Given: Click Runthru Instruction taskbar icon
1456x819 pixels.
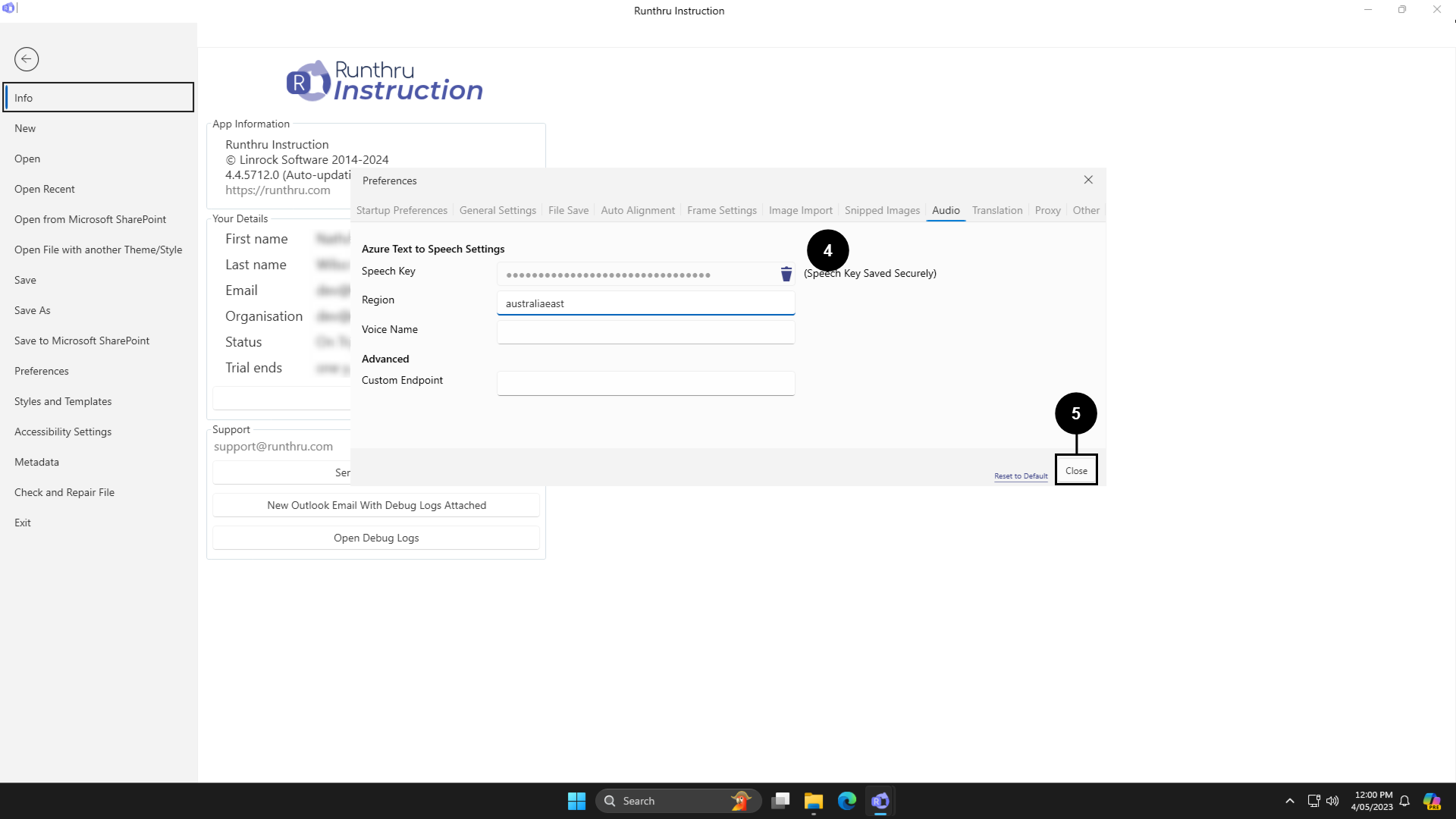Looking at the screenshot, I should point(880,801).
